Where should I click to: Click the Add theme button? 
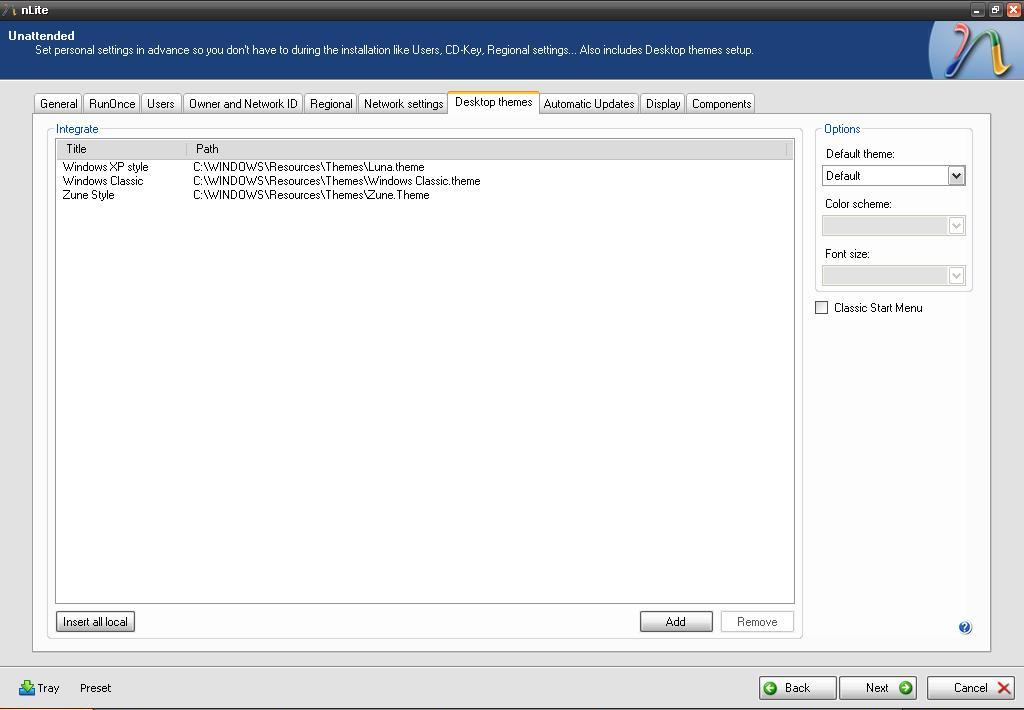(x=676, y=622)
